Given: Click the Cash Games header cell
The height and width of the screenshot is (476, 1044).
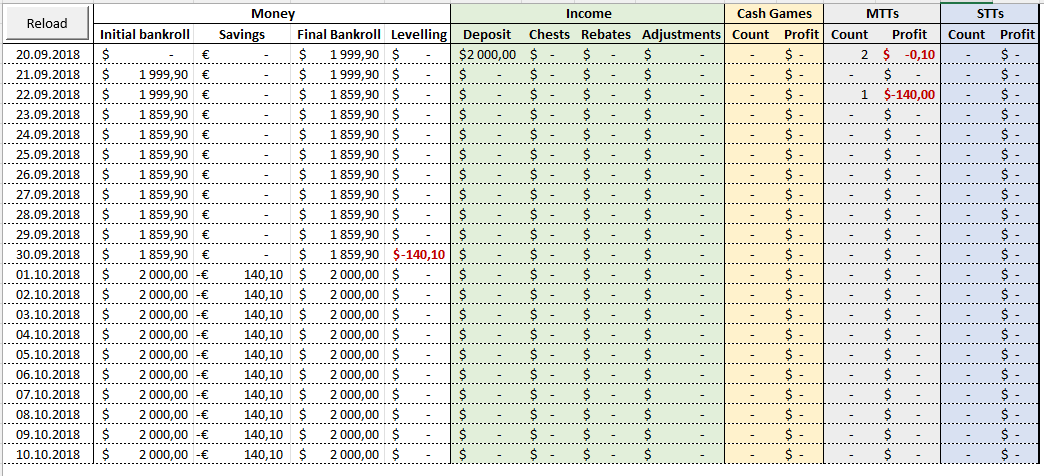Looking at the screenshot, I should tap(774, 14).
